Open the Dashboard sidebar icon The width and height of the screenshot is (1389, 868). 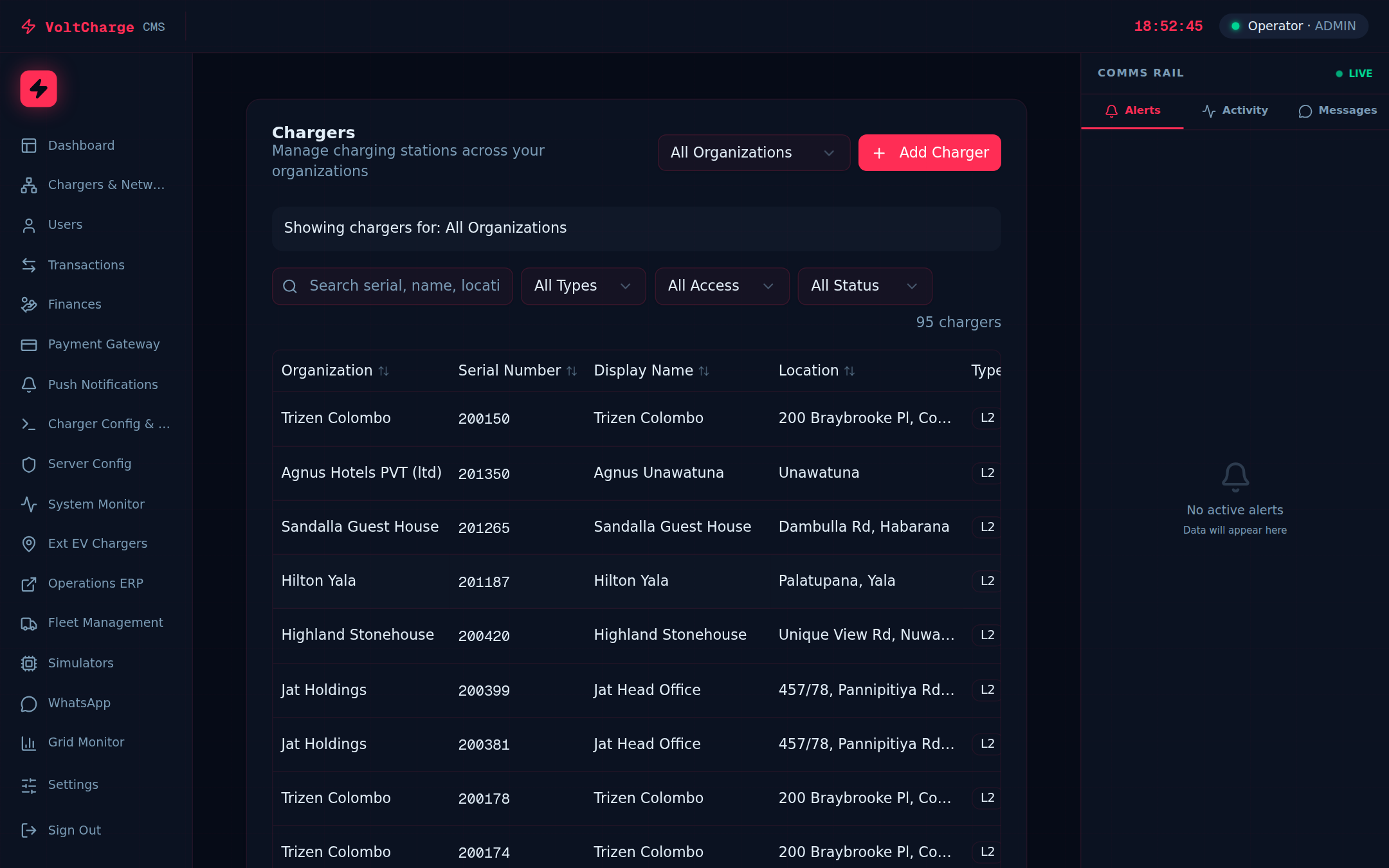29,146
